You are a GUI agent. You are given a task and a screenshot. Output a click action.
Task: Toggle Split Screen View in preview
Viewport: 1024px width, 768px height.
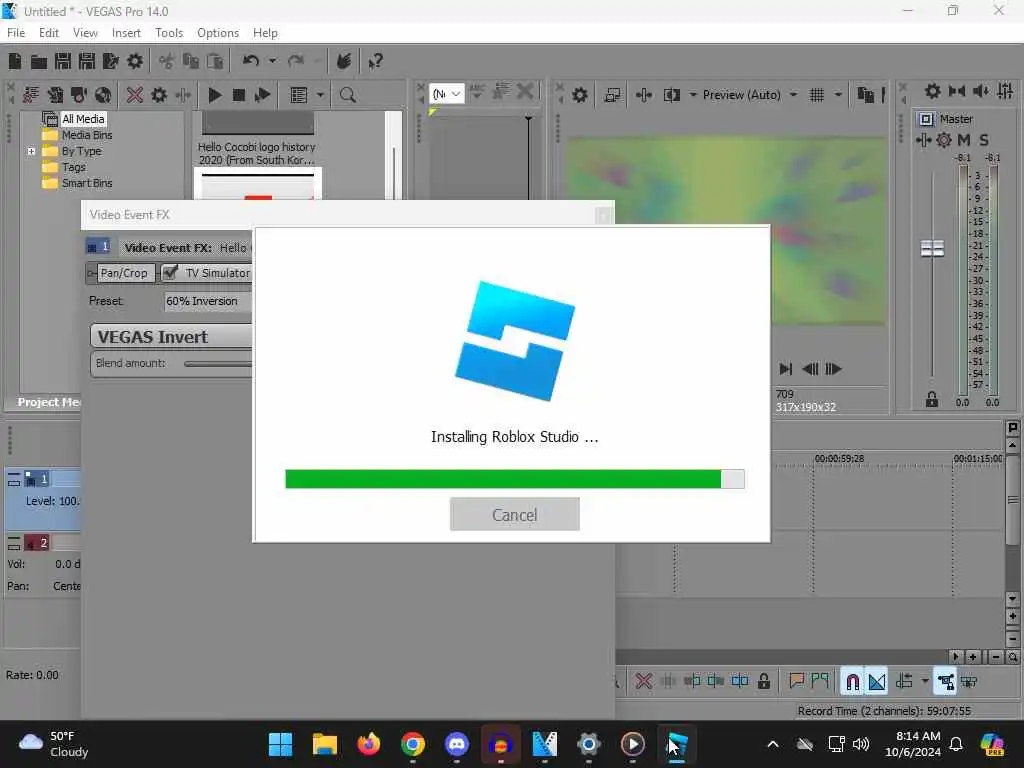point(671,95)
